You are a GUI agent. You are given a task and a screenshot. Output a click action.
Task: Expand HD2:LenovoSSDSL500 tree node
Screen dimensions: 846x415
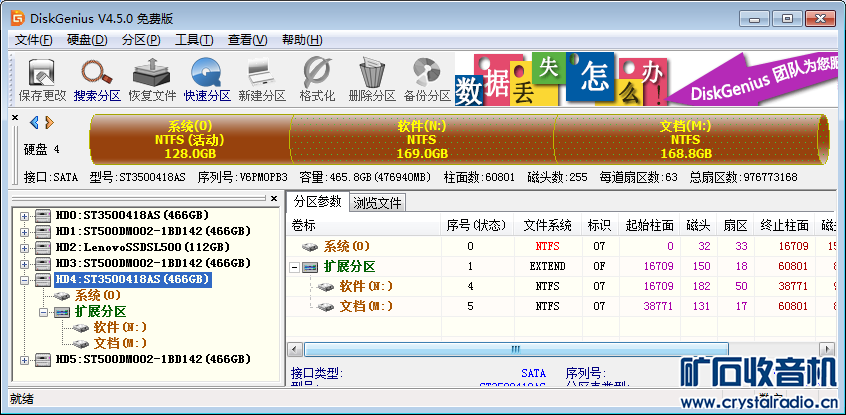point(24,248)
